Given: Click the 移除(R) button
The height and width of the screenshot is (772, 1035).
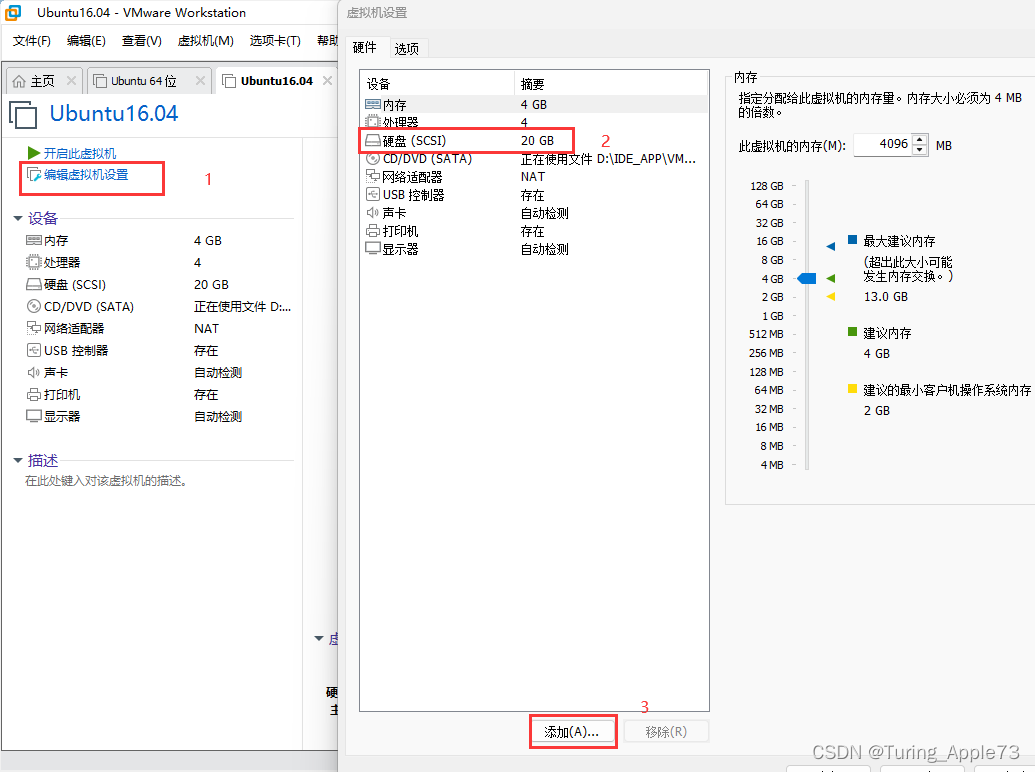Looking at the screenshot, I should [666, 732].
